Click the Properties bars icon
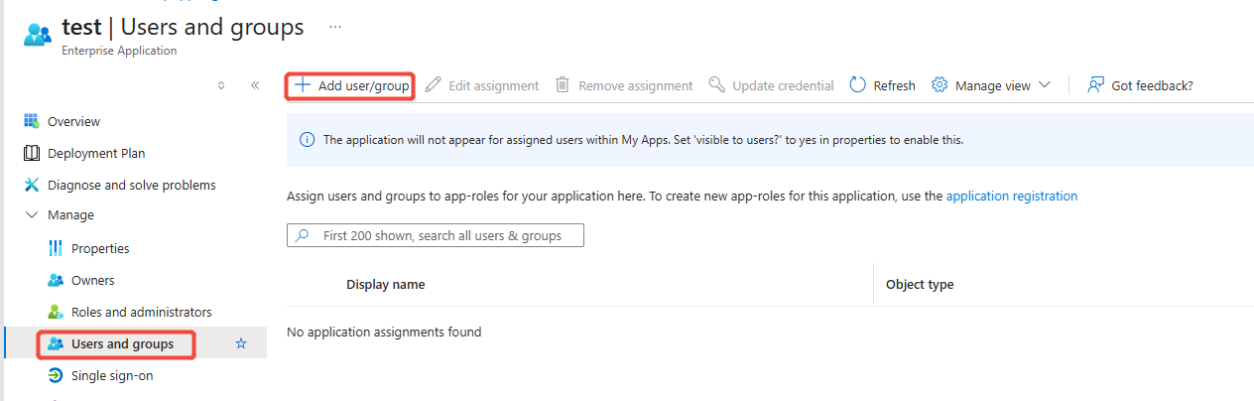The width and height of the screenshot is (1254, 401). 55,248
